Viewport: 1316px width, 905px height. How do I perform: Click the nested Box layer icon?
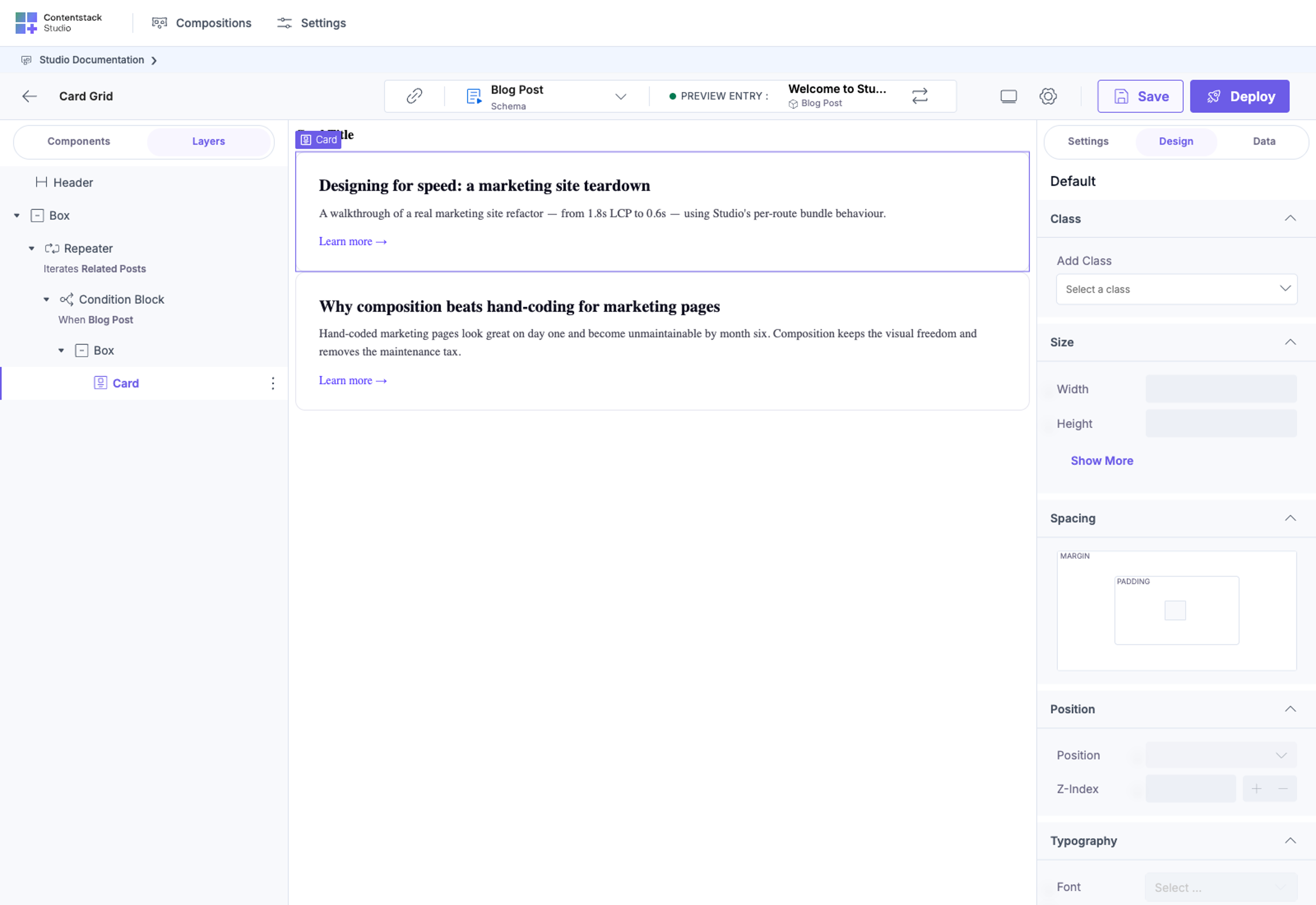82,350
